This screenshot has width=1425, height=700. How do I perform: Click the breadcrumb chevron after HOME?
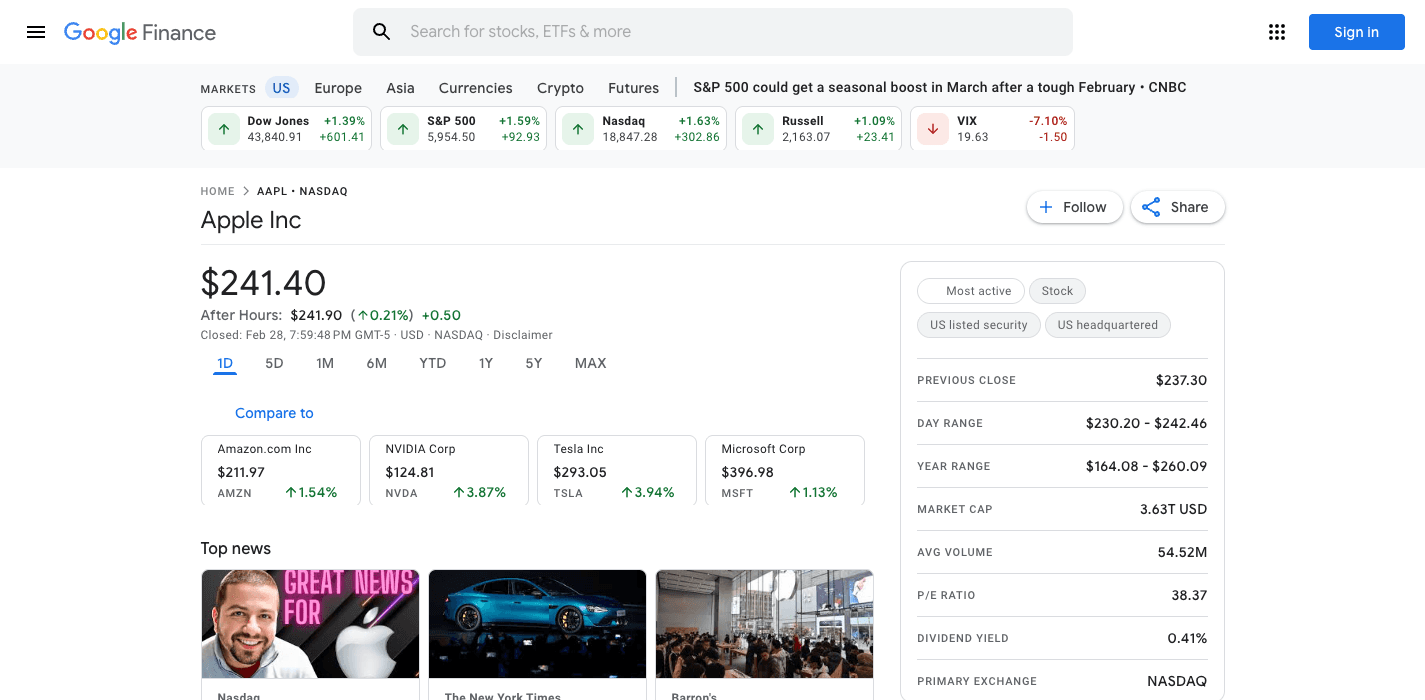click(246, 191)
